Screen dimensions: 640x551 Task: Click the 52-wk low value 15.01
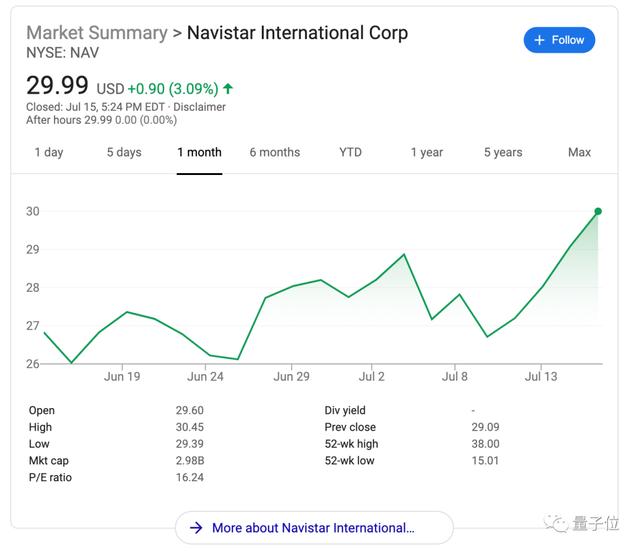(x=485, y=460)
